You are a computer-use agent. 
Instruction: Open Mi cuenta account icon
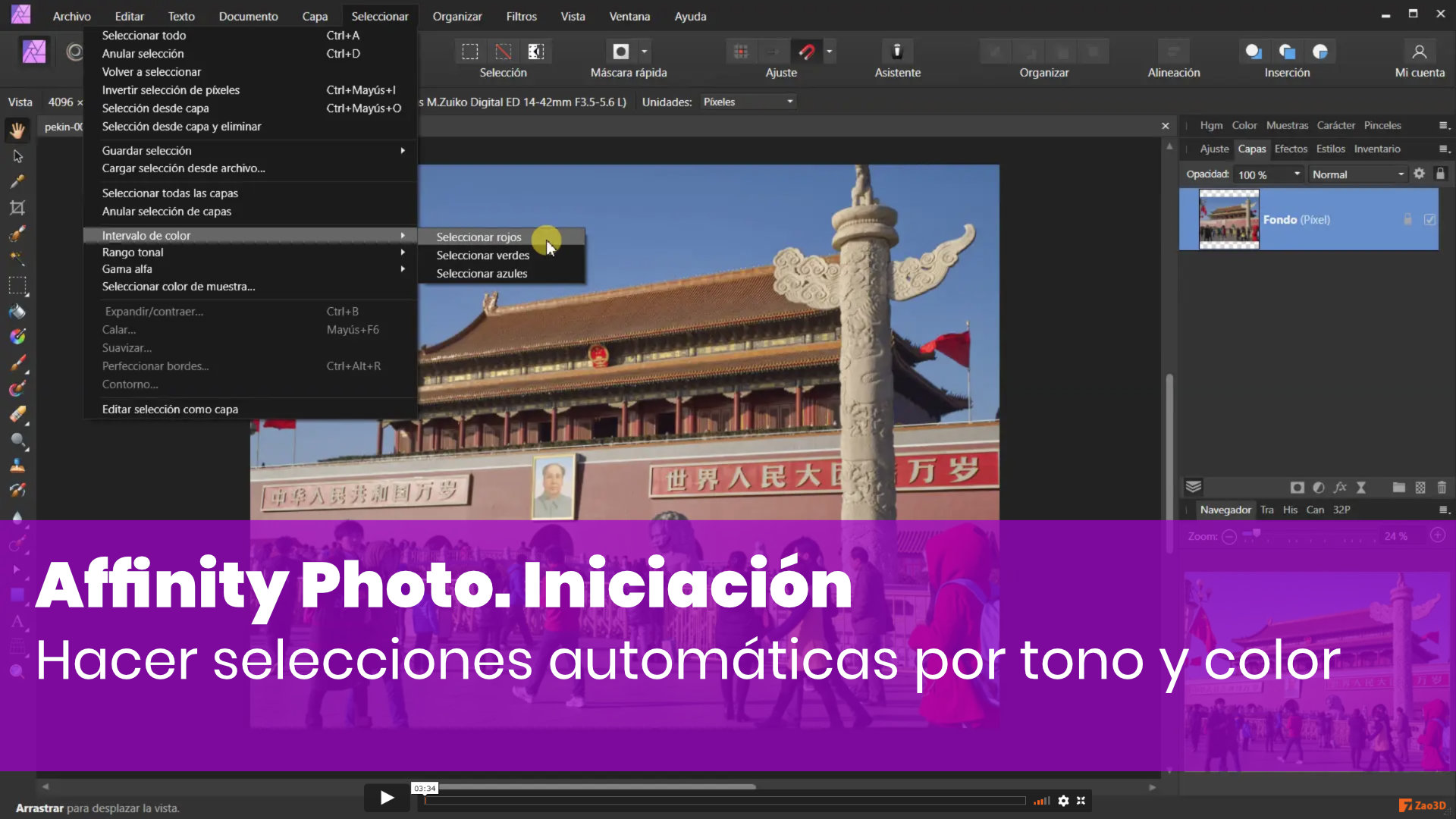click(1420, 52)
